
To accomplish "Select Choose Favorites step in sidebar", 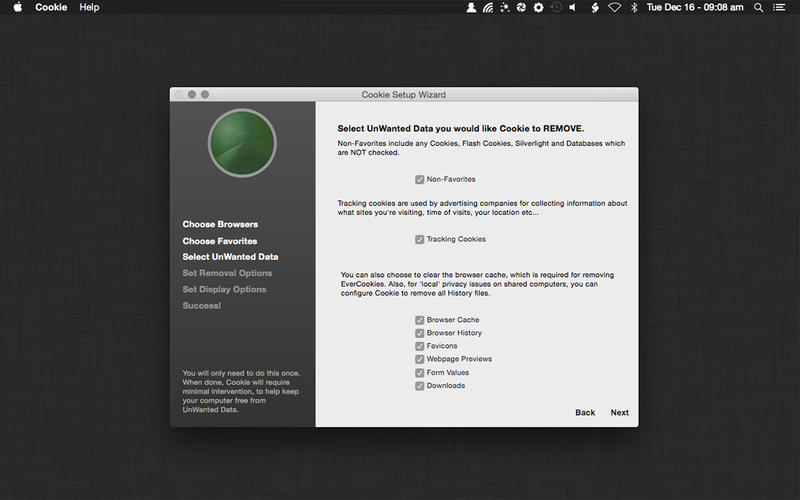I will coord(220,241).
